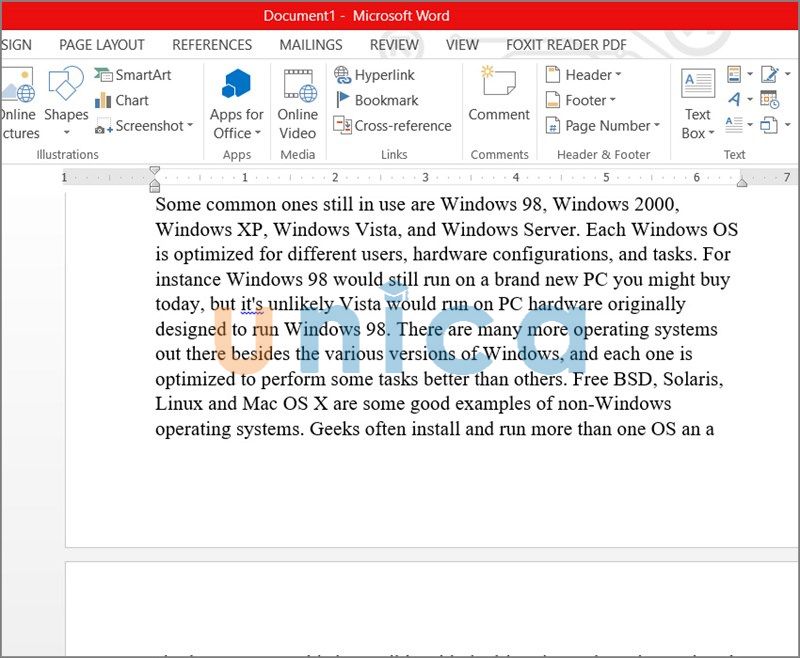Add a Hyperlink

(376, 75)
